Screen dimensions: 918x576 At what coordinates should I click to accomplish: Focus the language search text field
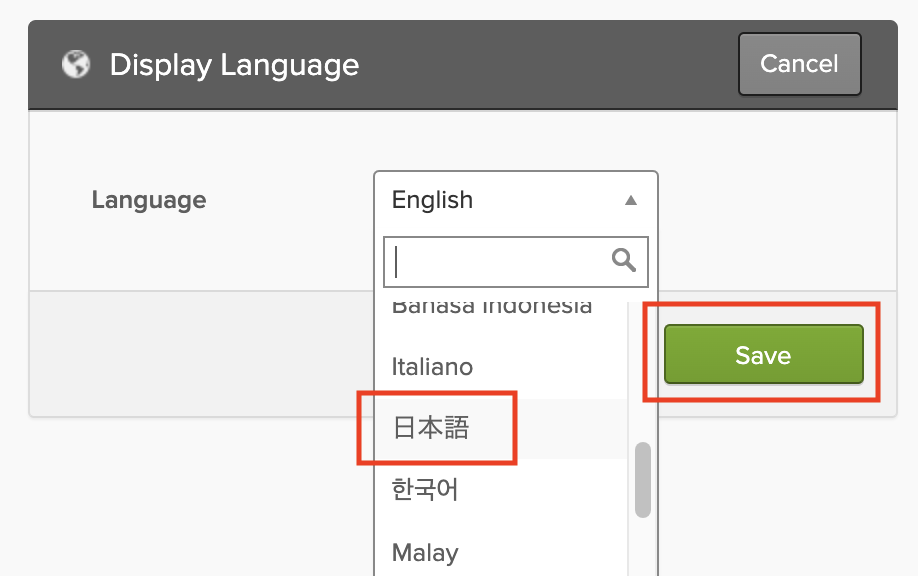click(x=500, y=261)
